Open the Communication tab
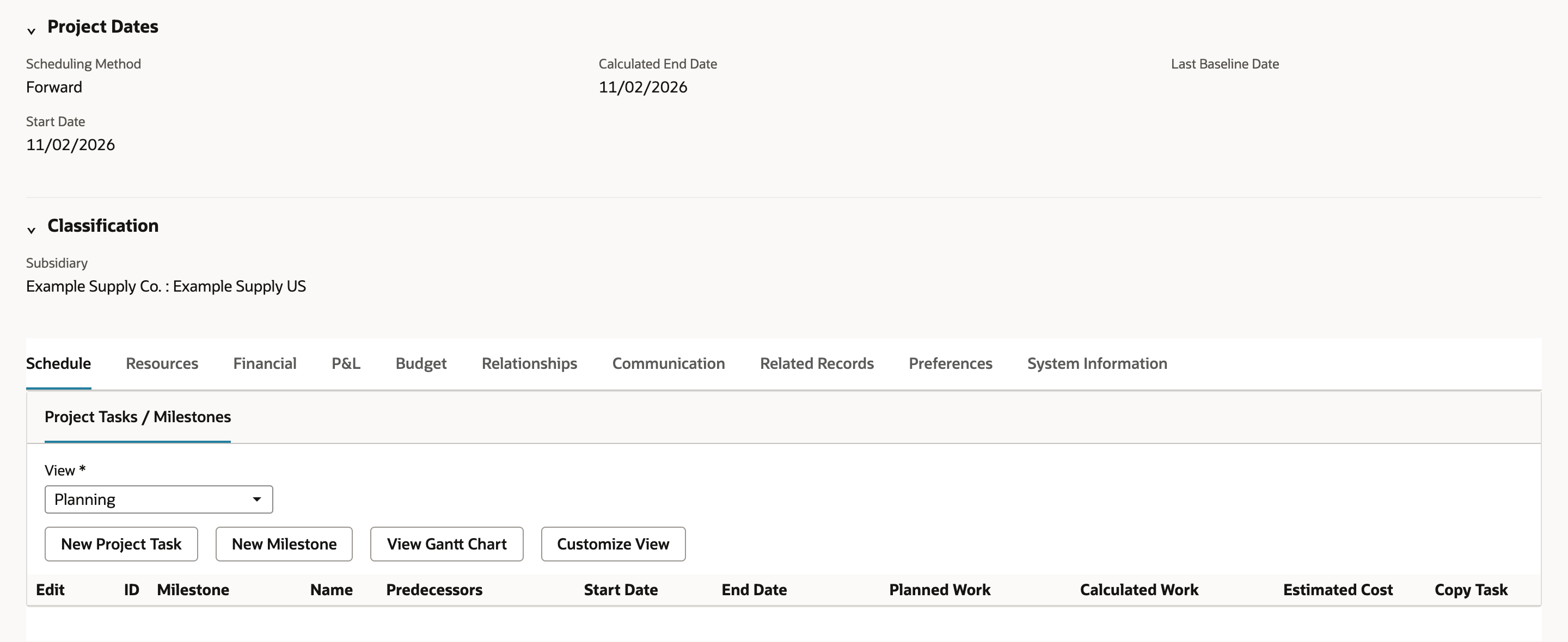Viewport: 1568px width, 642px height. coord(669,363)
